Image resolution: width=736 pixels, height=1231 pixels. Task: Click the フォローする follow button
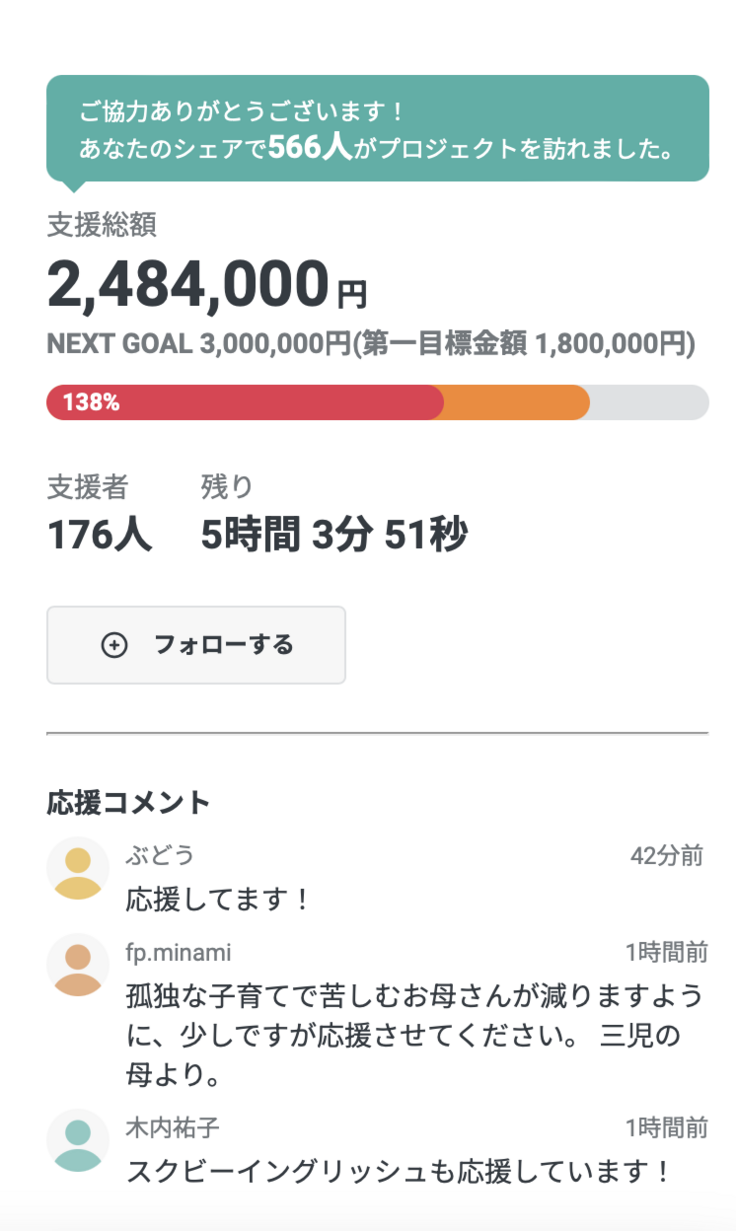(196, 645)
